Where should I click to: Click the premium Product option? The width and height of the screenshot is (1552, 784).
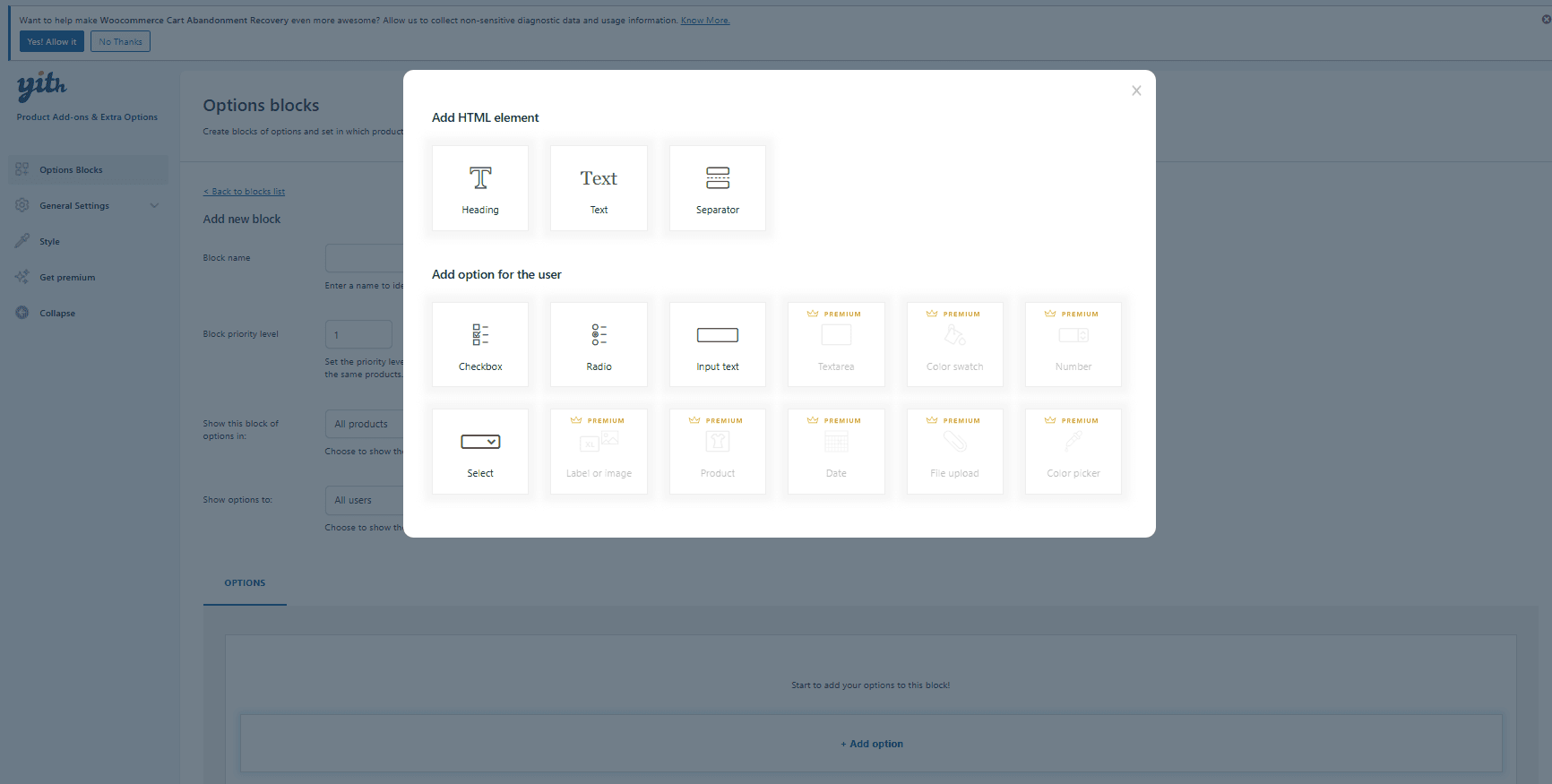click(x=718, y=452)
